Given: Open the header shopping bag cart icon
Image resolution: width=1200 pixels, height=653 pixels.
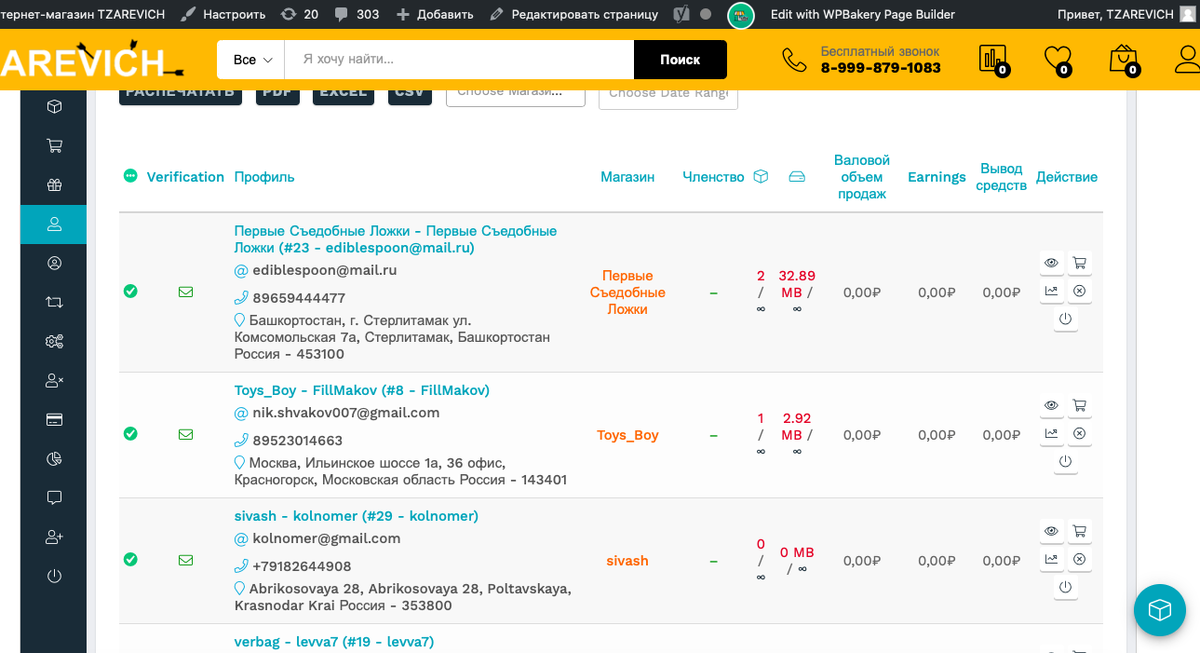Looking at the screenshot, I should (1124, 60).
